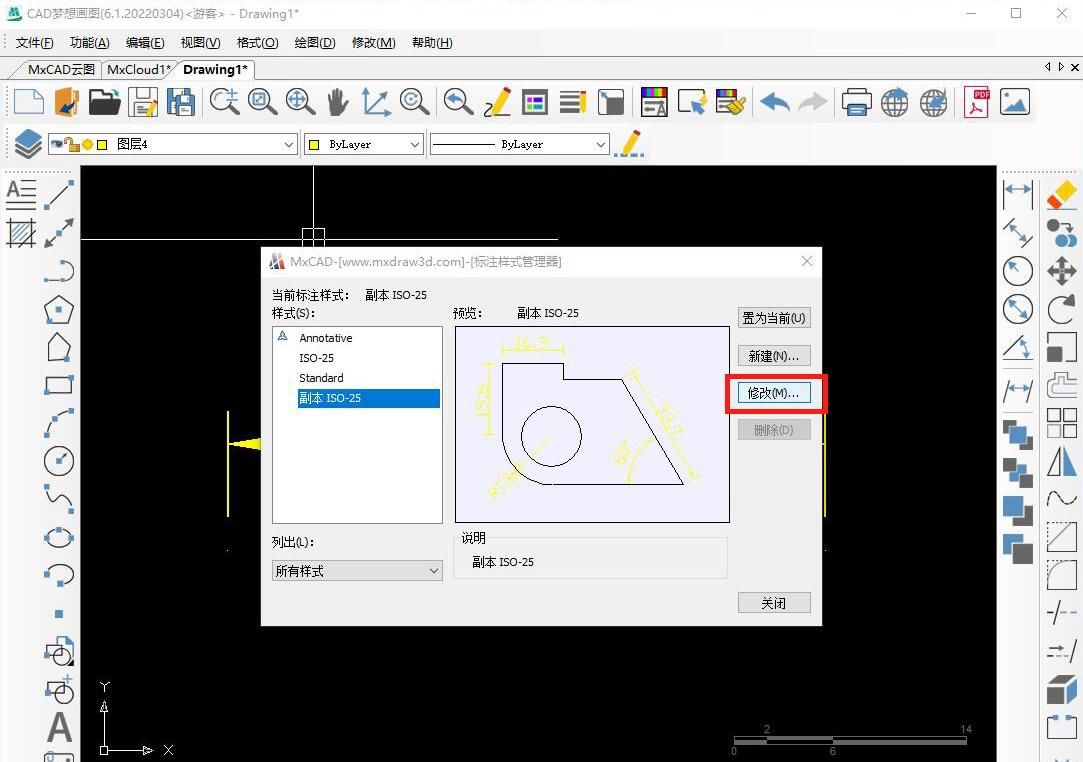Select the layer manager icon
1083x762 pixels.
point(28,143)
